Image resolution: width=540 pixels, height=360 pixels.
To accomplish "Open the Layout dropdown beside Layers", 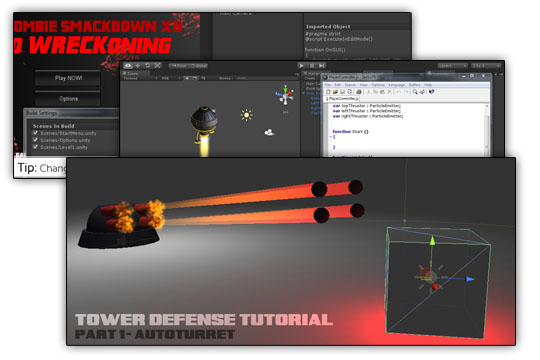I will point(486,65).
